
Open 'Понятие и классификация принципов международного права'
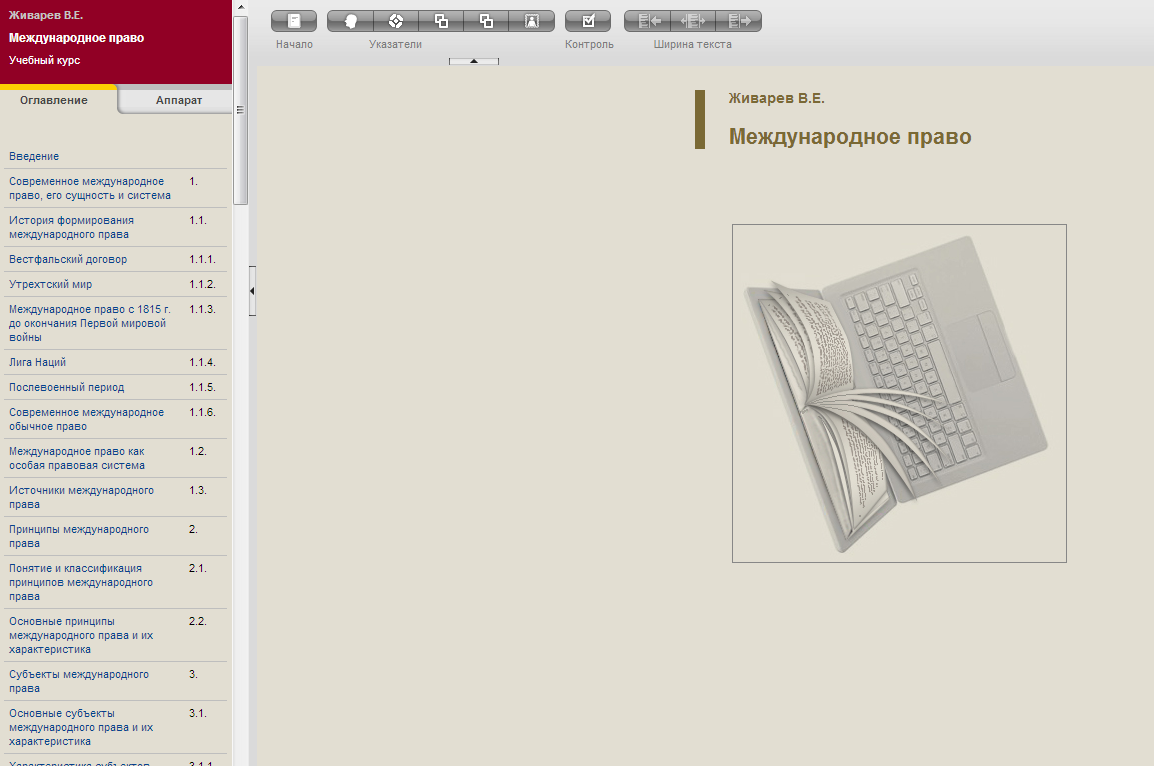[x=81, y=582]
